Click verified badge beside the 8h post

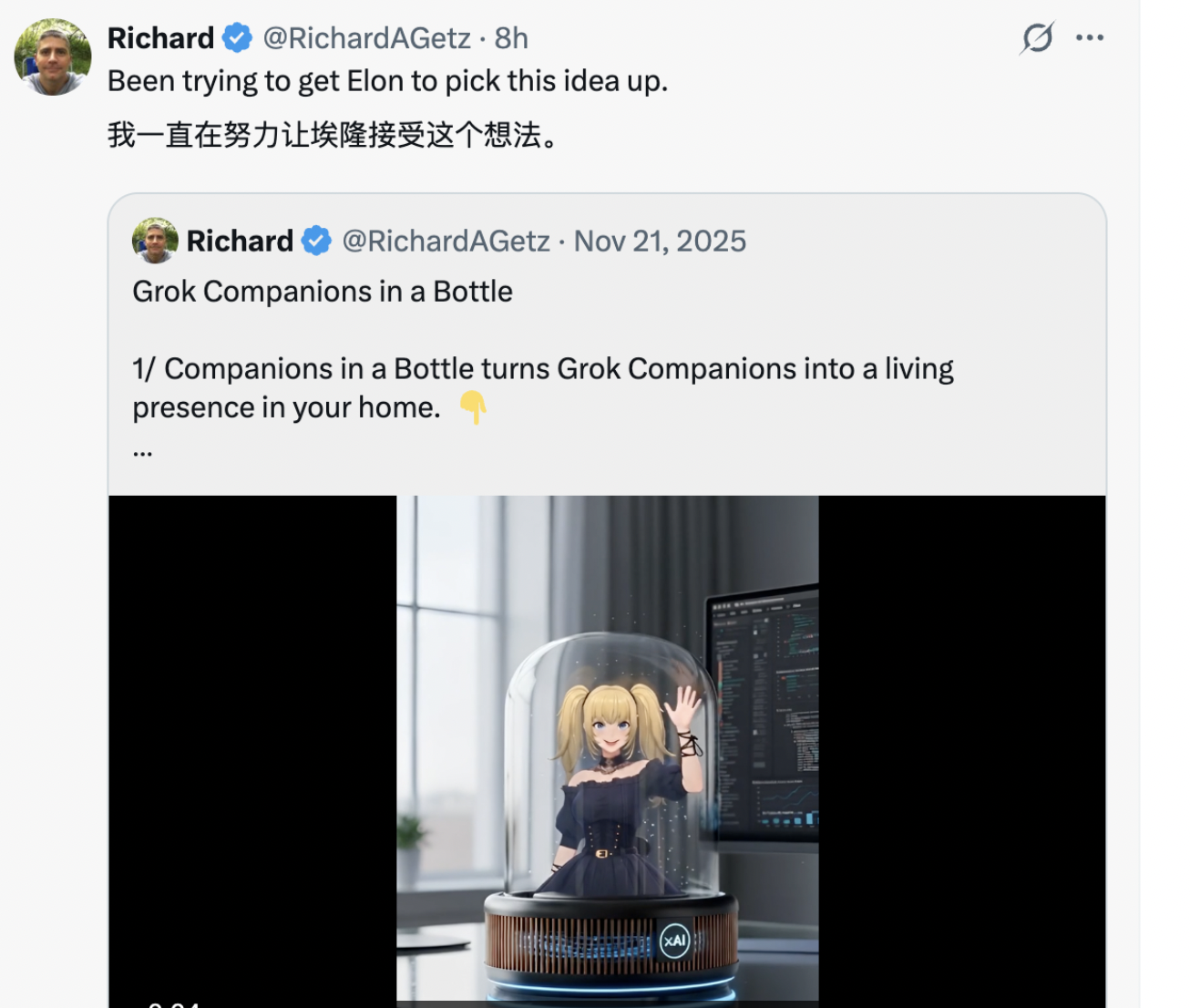238,38
